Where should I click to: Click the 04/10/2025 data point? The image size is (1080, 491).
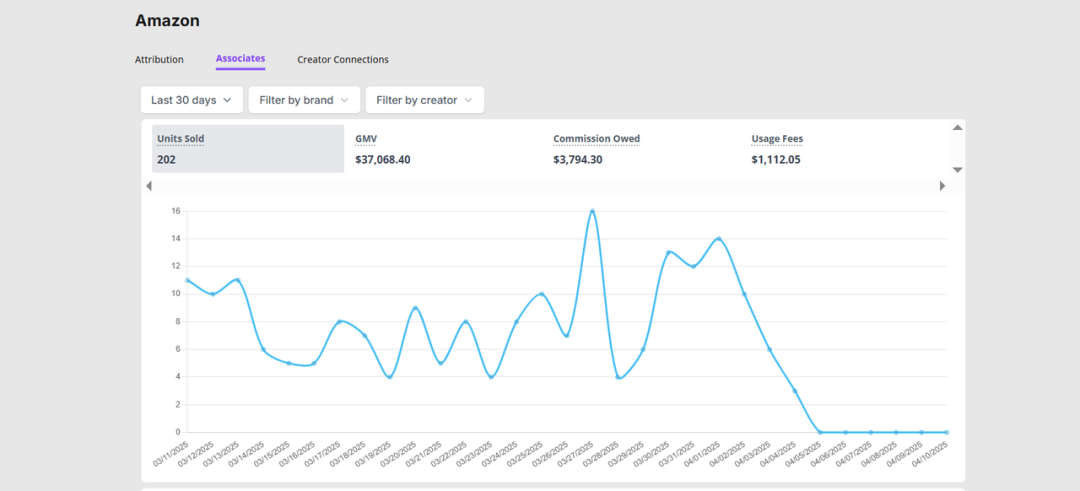(946, 432)
